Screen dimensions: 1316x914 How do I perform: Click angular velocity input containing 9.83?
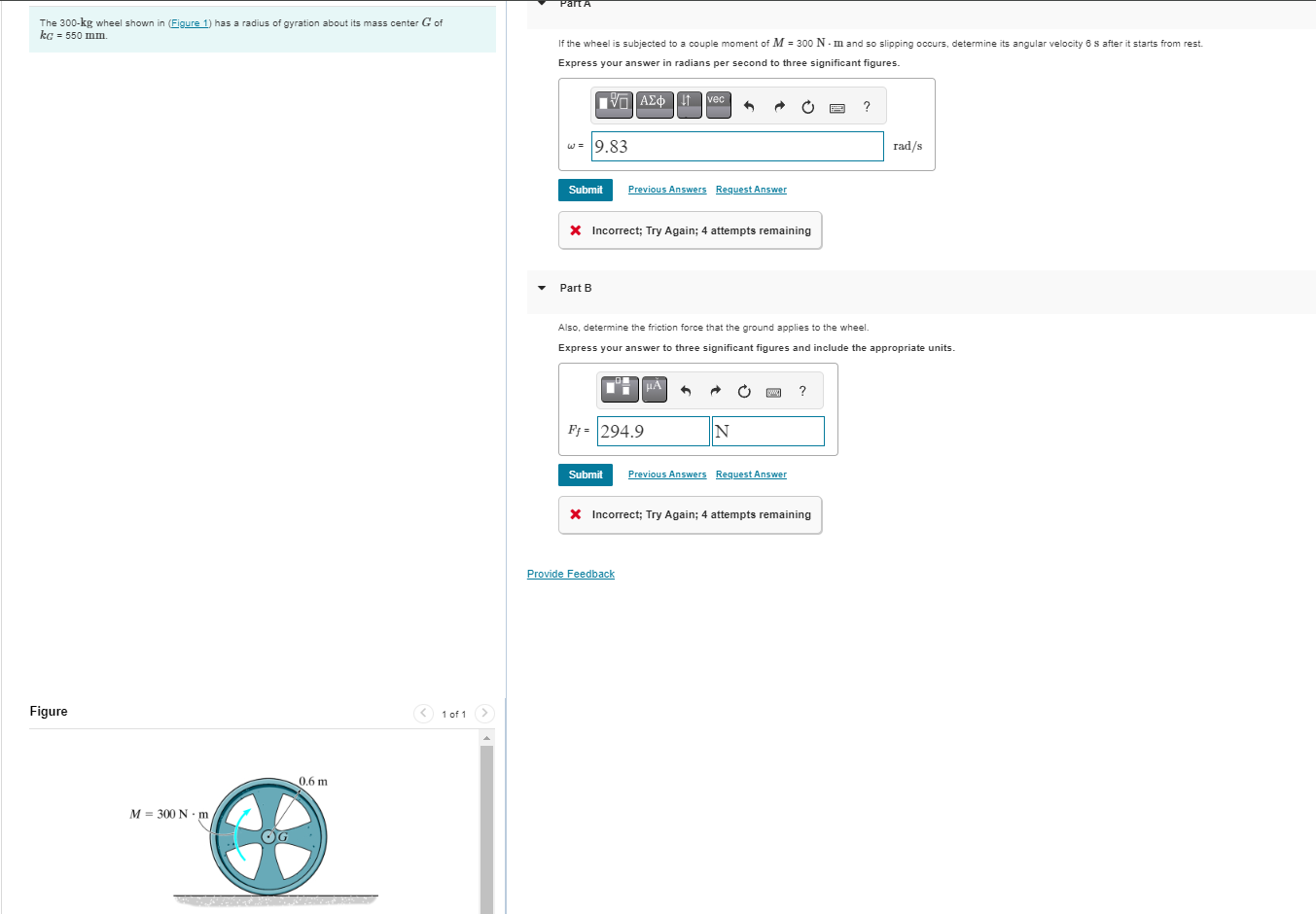[x=737, y=146]
